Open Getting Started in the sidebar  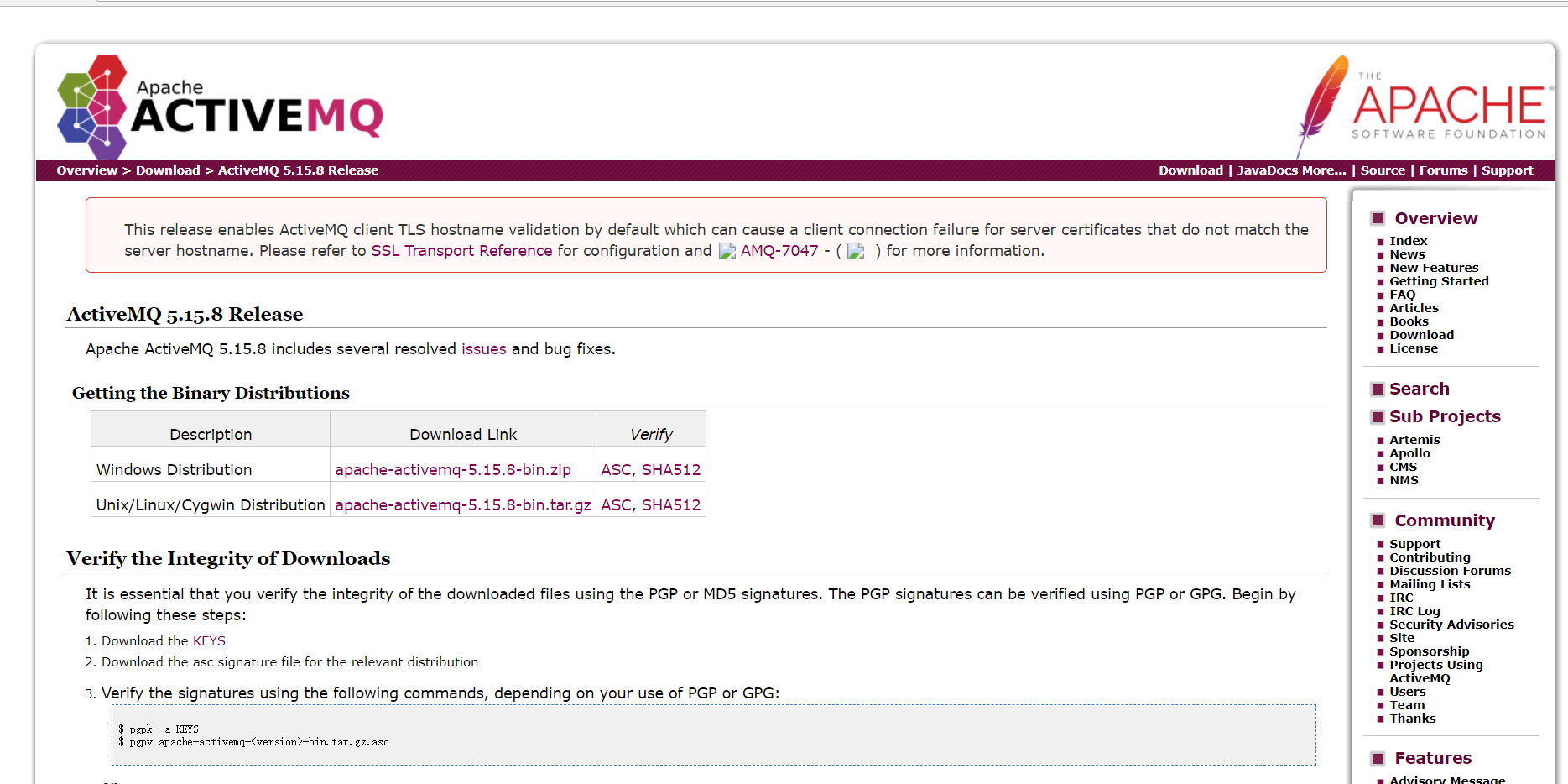pyautogui.click(x=1439, y=281)
